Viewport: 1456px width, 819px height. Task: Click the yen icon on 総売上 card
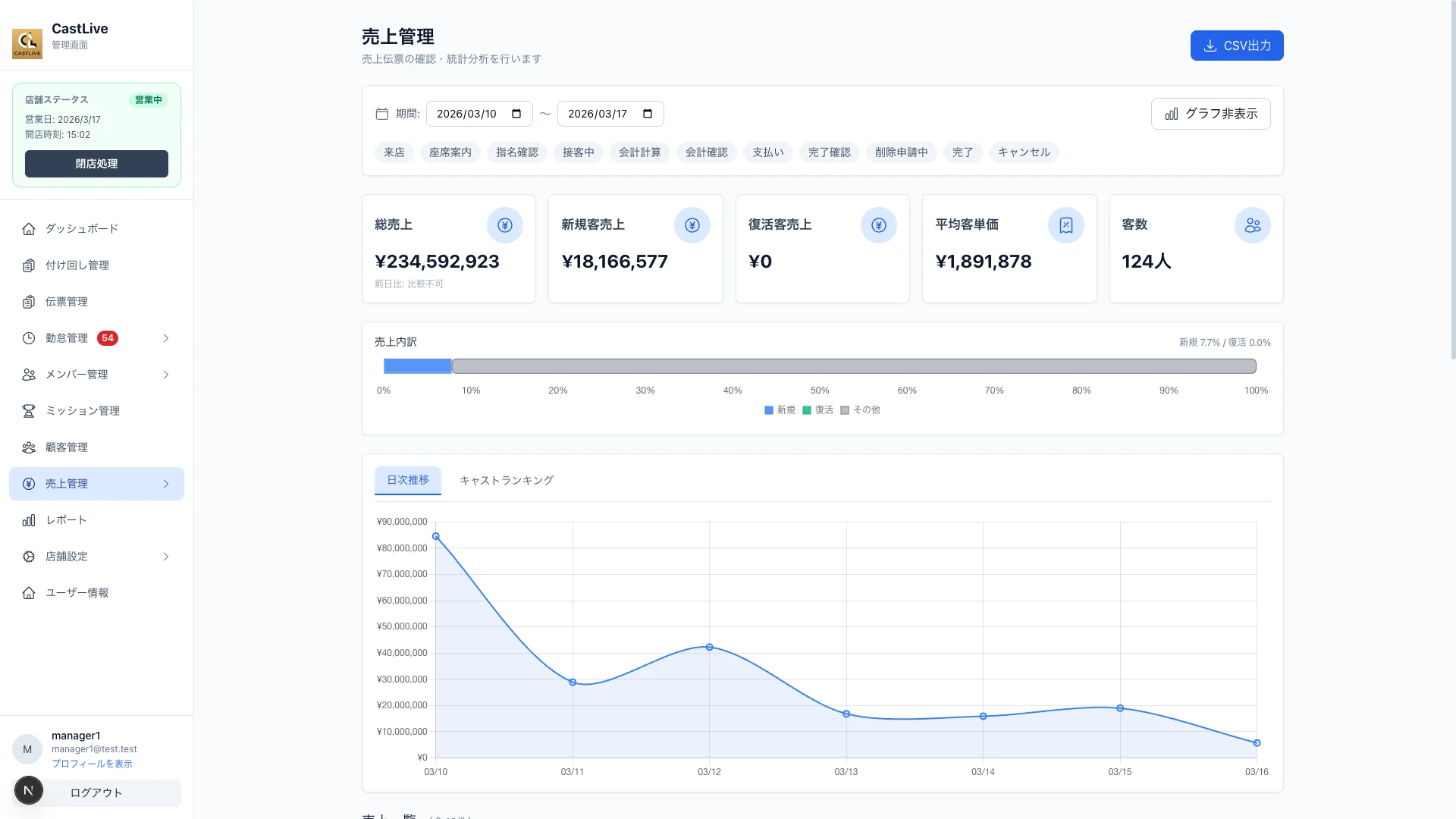(x=504, y=225)
